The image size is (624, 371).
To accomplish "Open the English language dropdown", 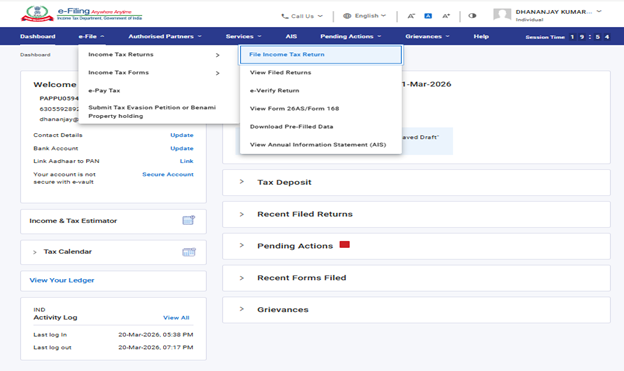I will tap(365, 16).
